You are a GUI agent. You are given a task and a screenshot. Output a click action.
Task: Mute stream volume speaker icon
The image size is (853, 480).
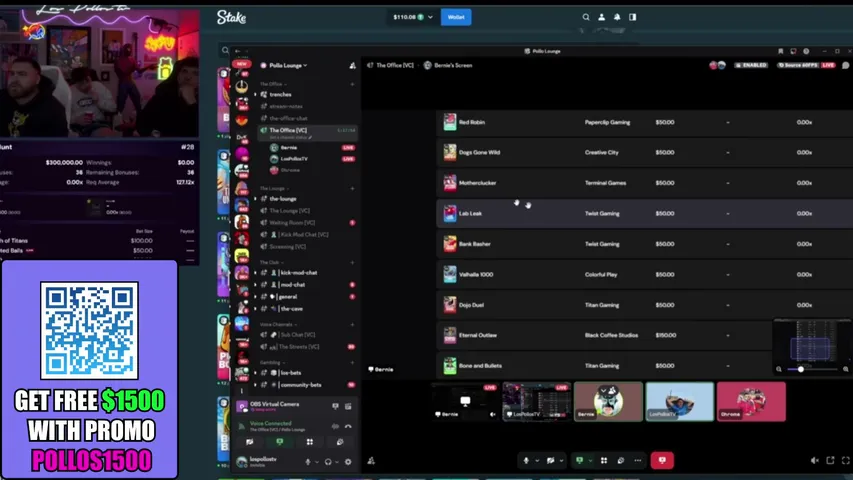click(814, 460)
